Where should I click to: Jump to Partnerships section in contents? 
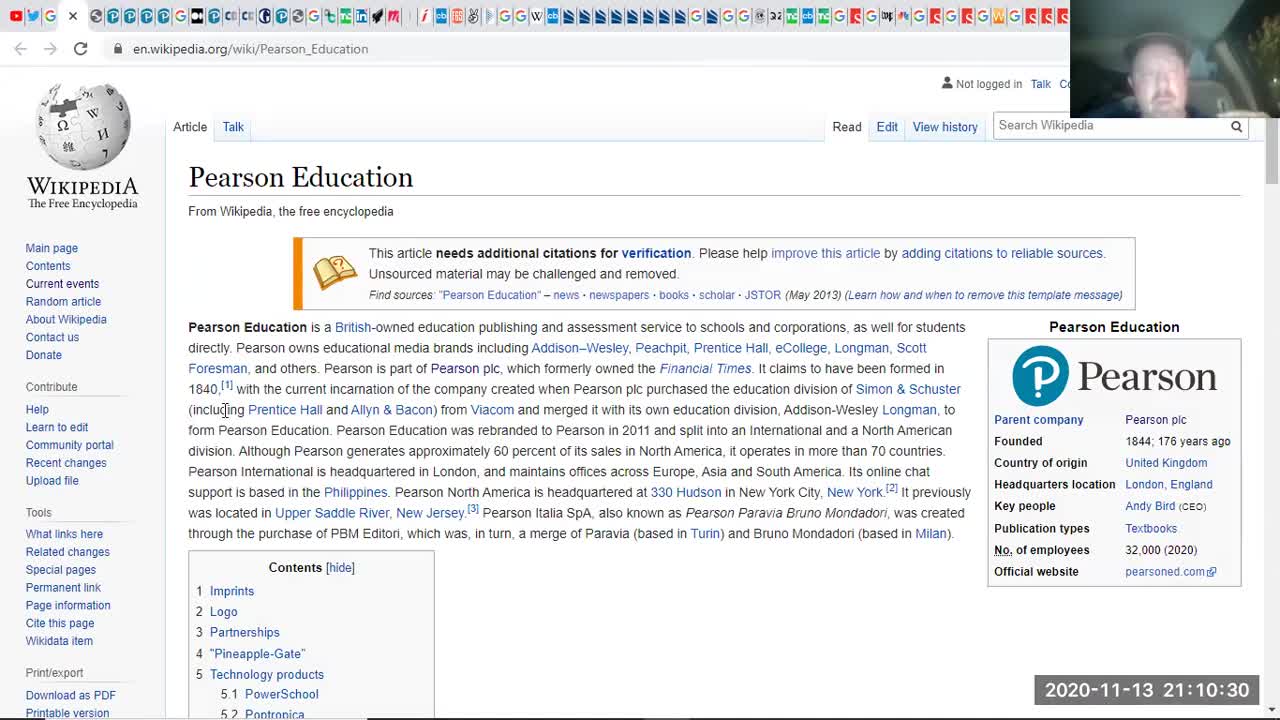click(x=245, y=633)
